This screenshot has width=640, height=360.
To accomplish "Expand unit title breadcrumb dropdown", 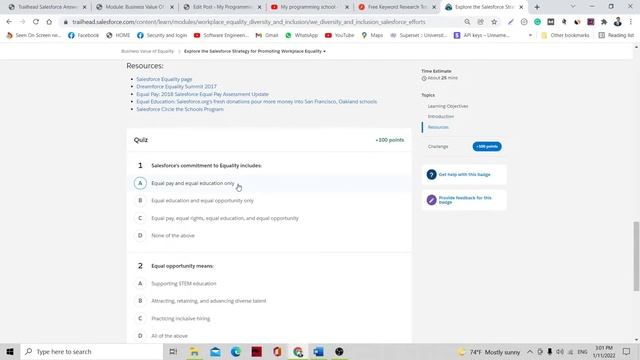I will pyautogui.click(x=324, y=51).
